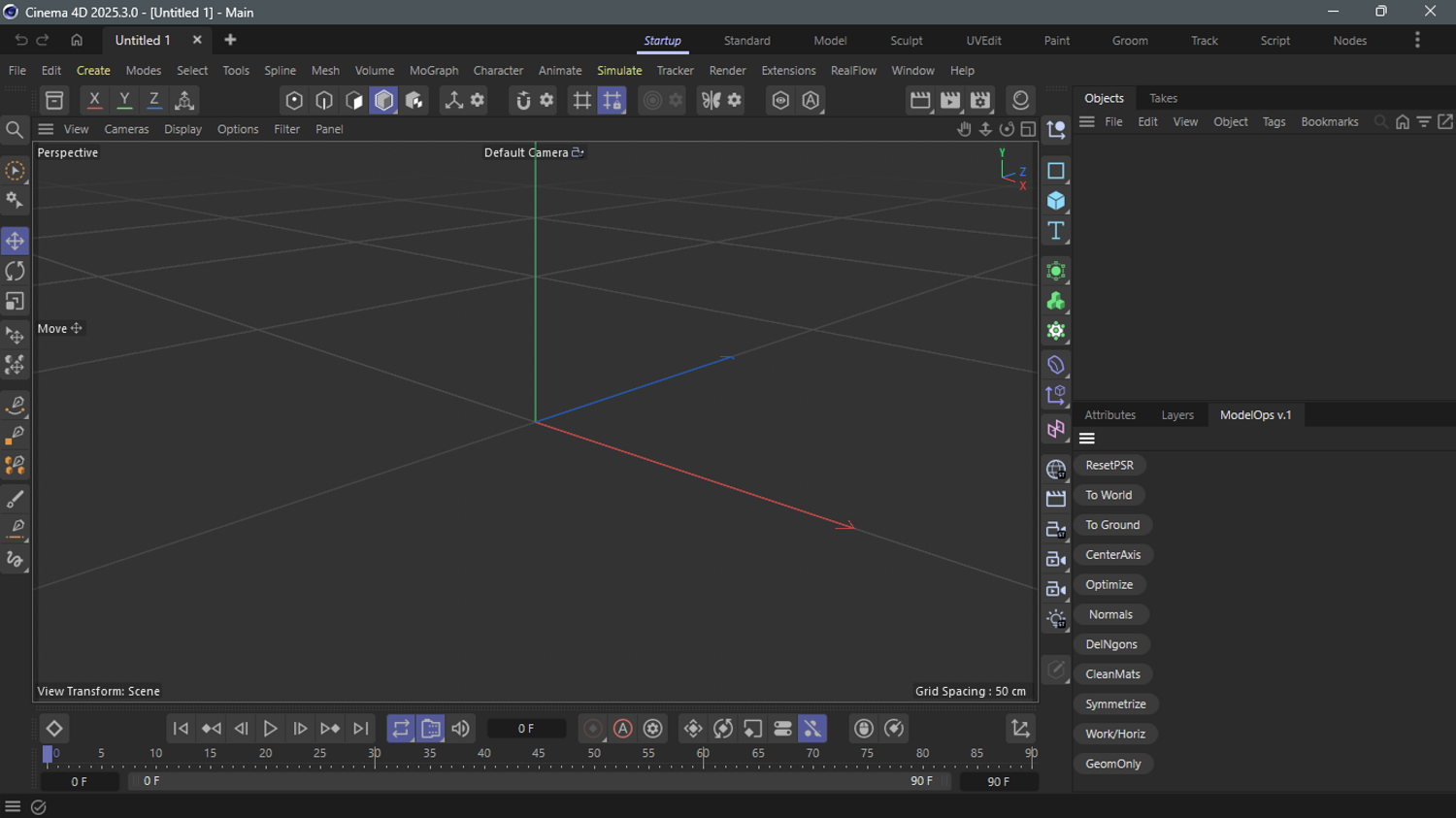Open the Extensions menu

(x=788, y=71)
